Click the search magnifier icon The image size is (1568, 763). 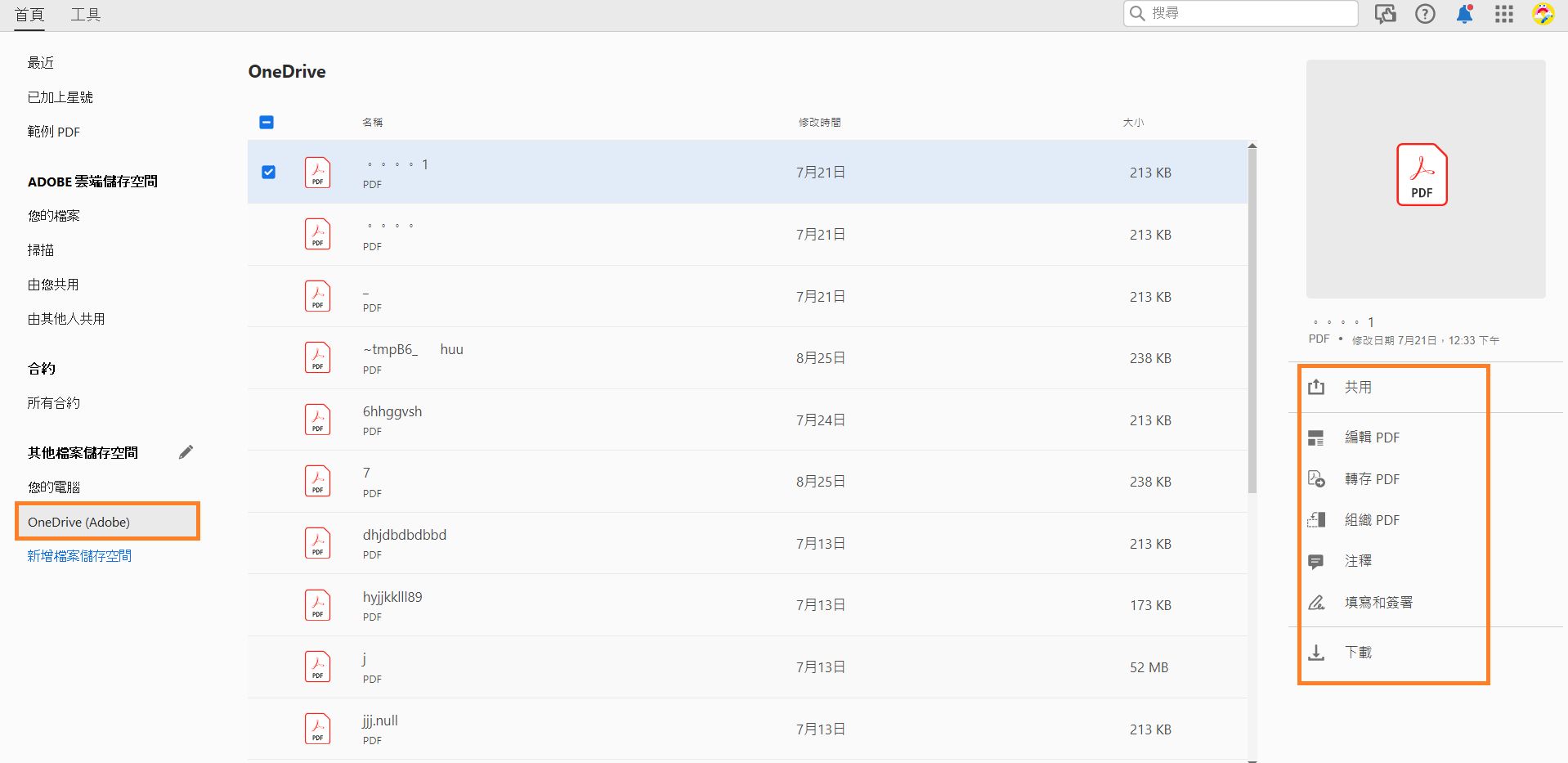pyautogui.click(x=1137, y=13)
